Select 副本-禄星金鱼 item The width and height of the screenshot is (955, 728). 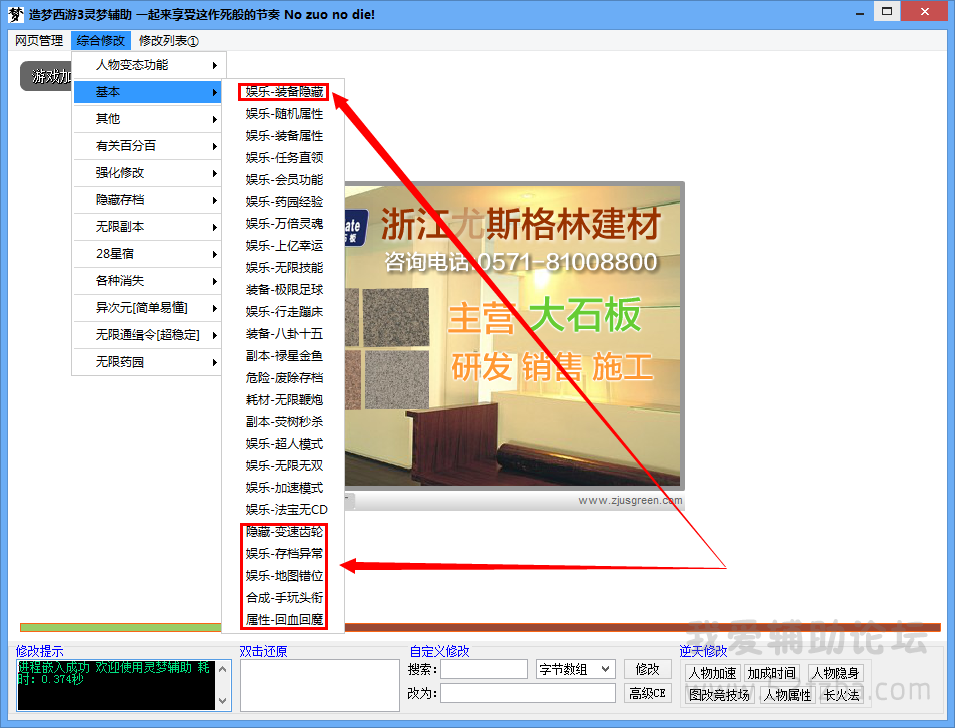coord(284,356)
